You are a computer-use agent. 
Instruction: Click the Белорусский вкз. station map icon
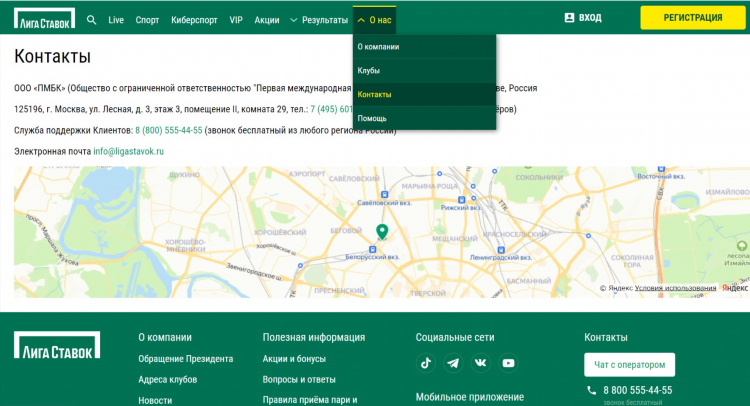372,249
